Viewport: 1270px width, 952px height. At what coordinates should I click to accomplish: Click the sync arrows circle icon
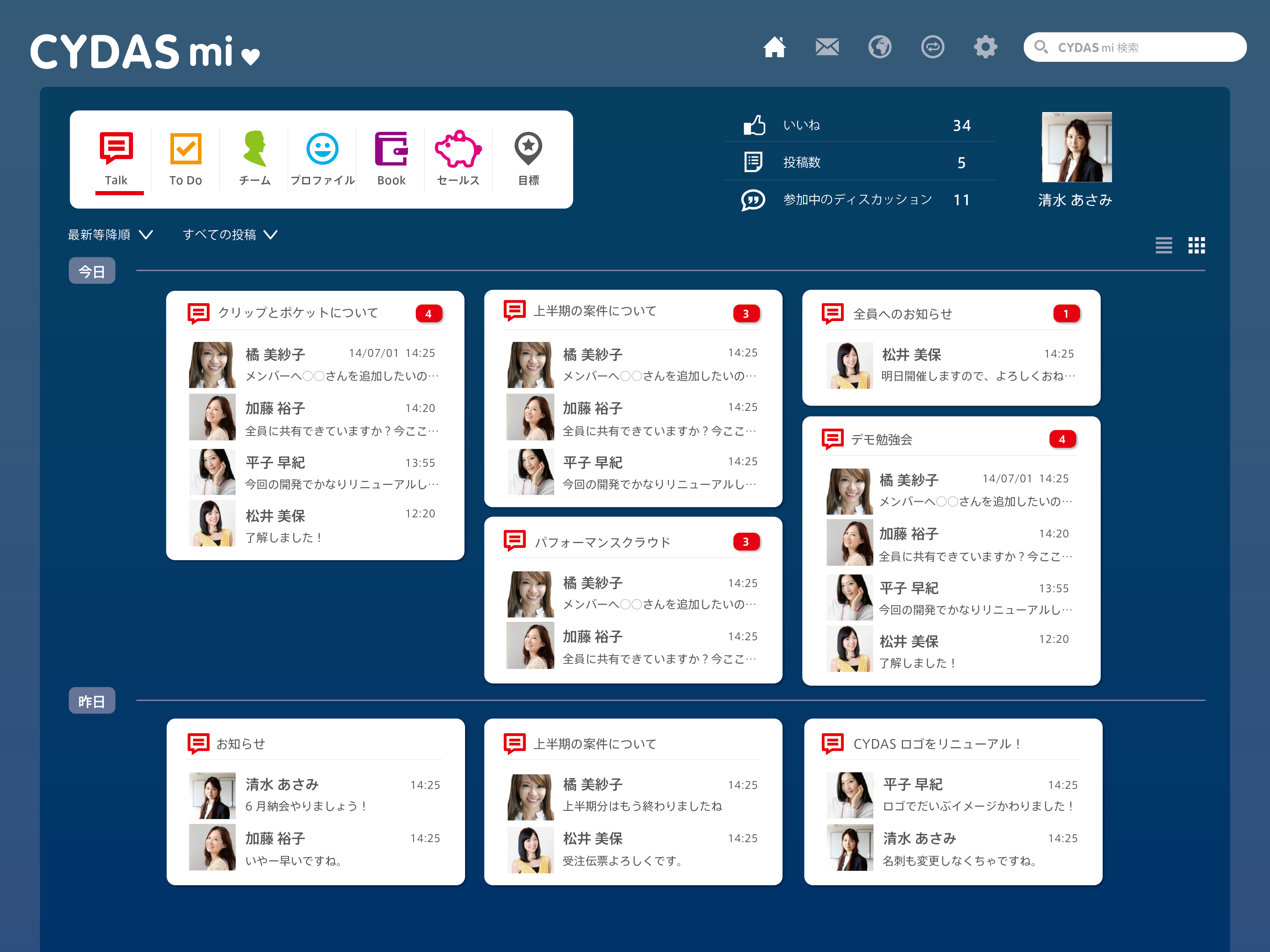pos(932,47)
